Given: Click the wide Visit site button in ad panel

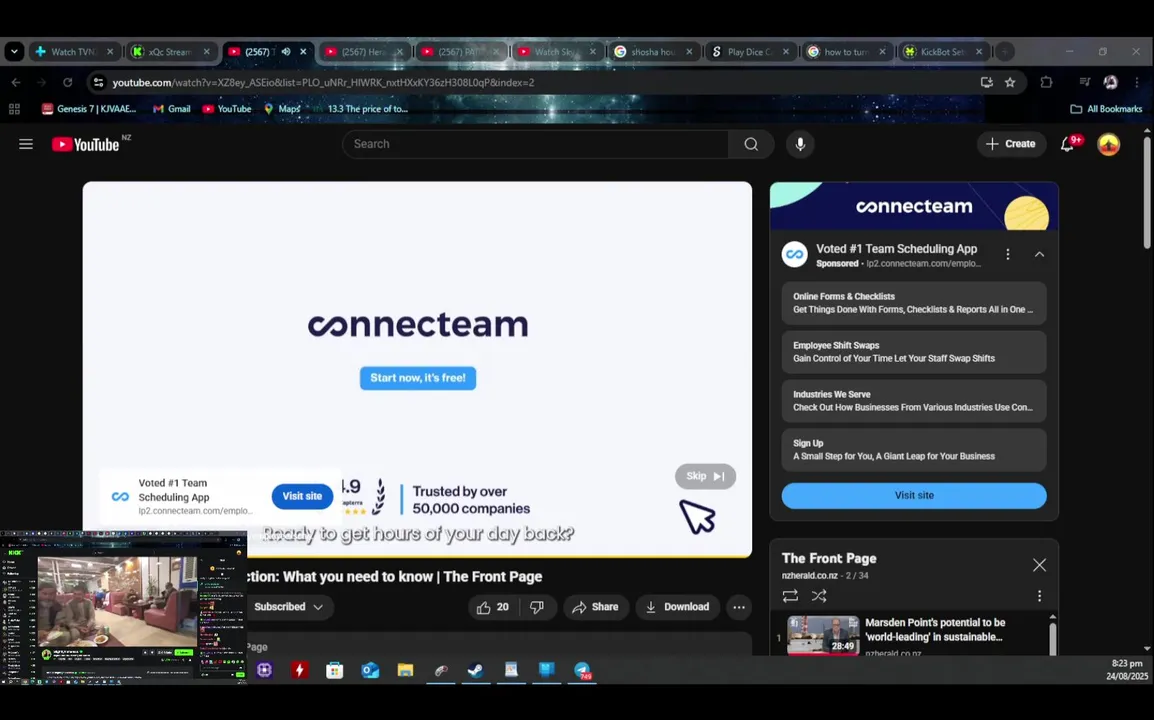Looking at the screenshot, I should coord(914,495).
